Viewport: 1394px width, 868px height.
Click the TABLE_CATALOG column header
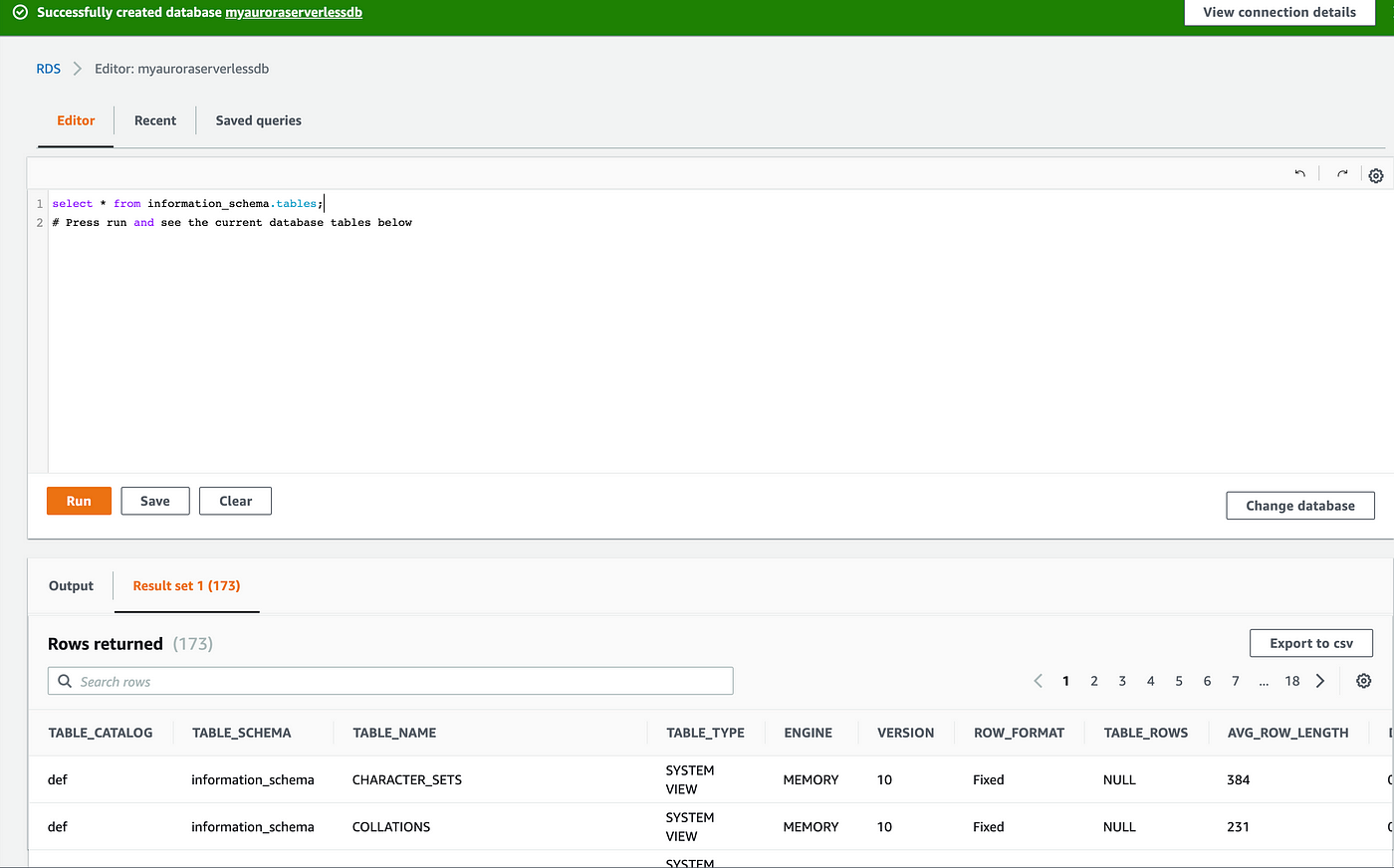click(x=101, y=733)
